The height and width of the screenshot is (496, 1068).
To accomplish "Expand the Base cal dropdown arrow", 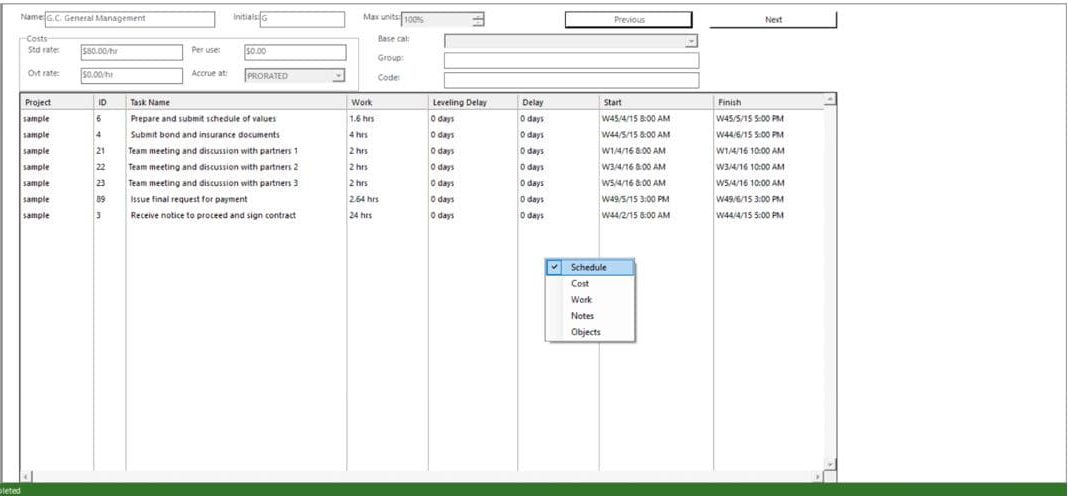I will coord(691,42).
